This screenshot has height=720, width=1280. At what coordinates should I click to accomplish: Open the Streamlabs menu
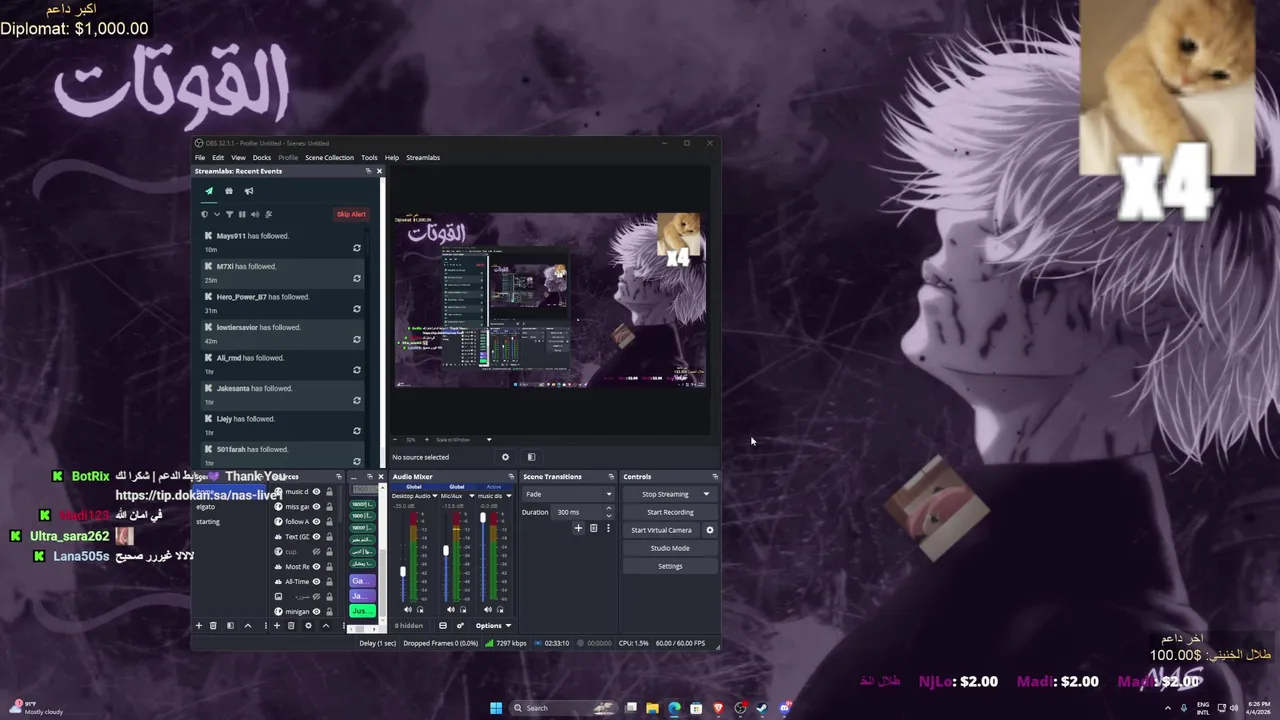click(423, 158)
